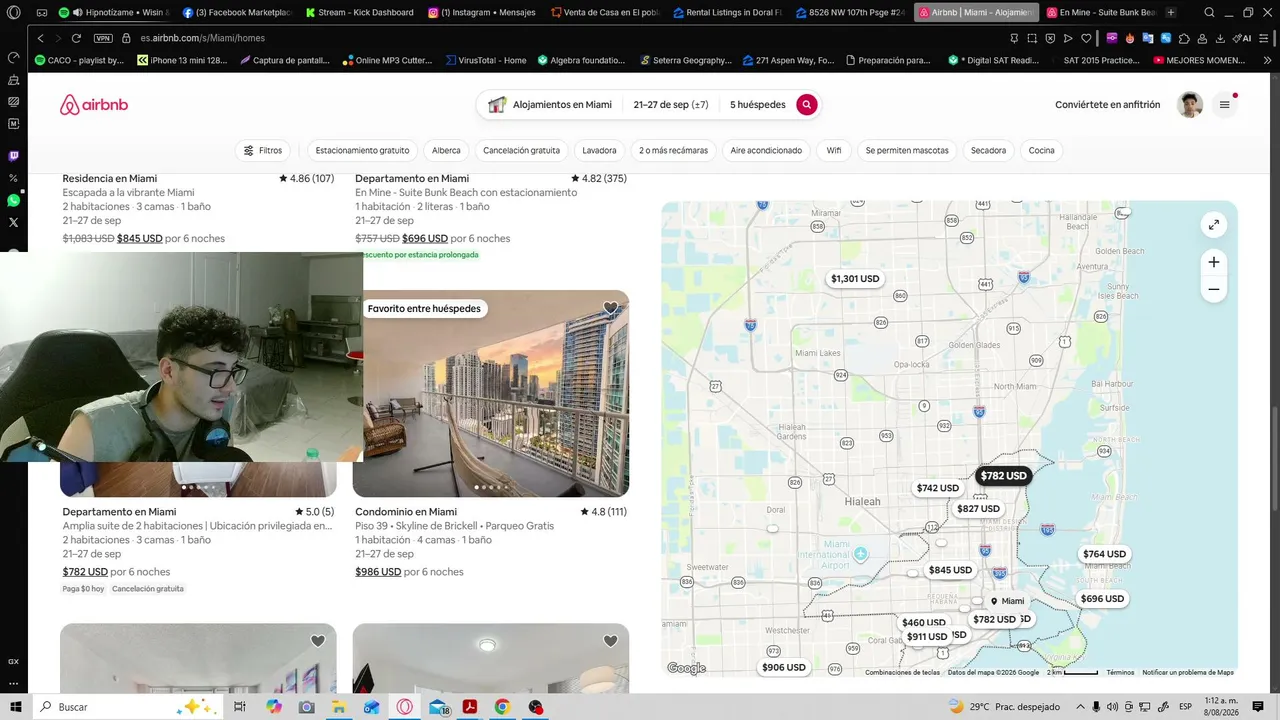Open the 5 huéspedes guest selector

tap(757, 105)
